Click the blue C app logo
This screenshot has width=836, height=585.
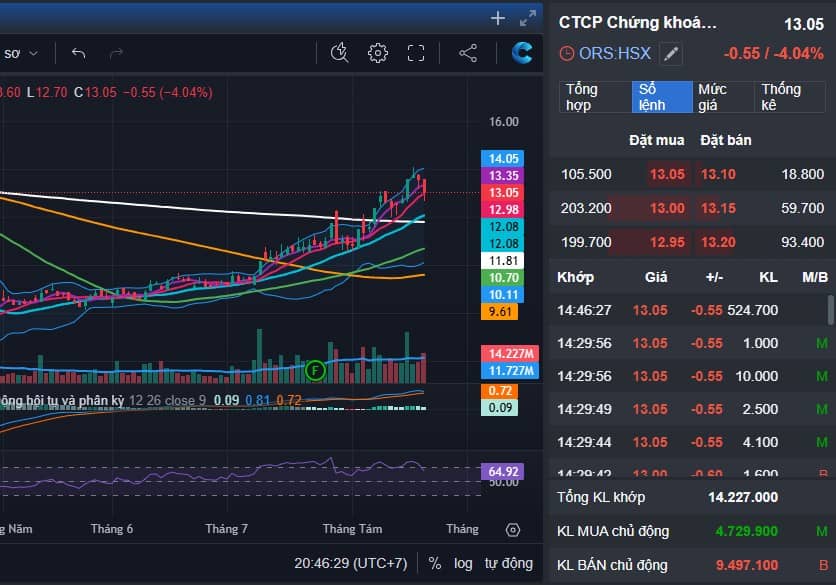[521, 53]
